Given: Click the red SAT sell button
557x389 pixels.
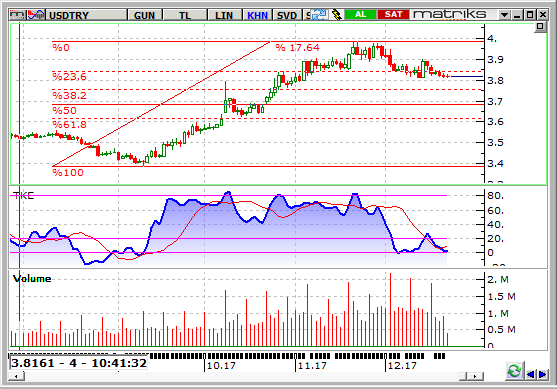Looking at the screenshot, I should pos(393,15).
